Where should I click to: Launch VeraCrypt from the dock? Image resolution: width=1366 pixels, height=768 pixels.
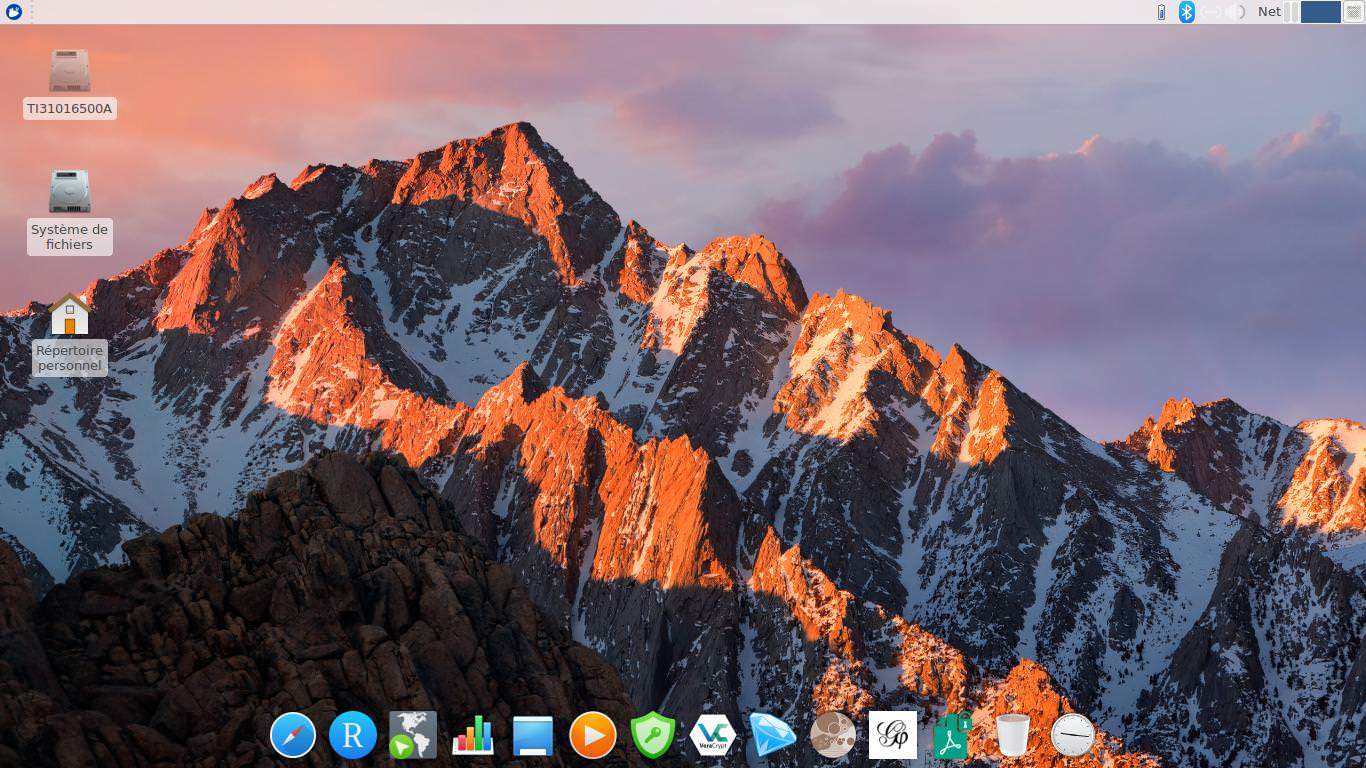(x=713, y=736)
